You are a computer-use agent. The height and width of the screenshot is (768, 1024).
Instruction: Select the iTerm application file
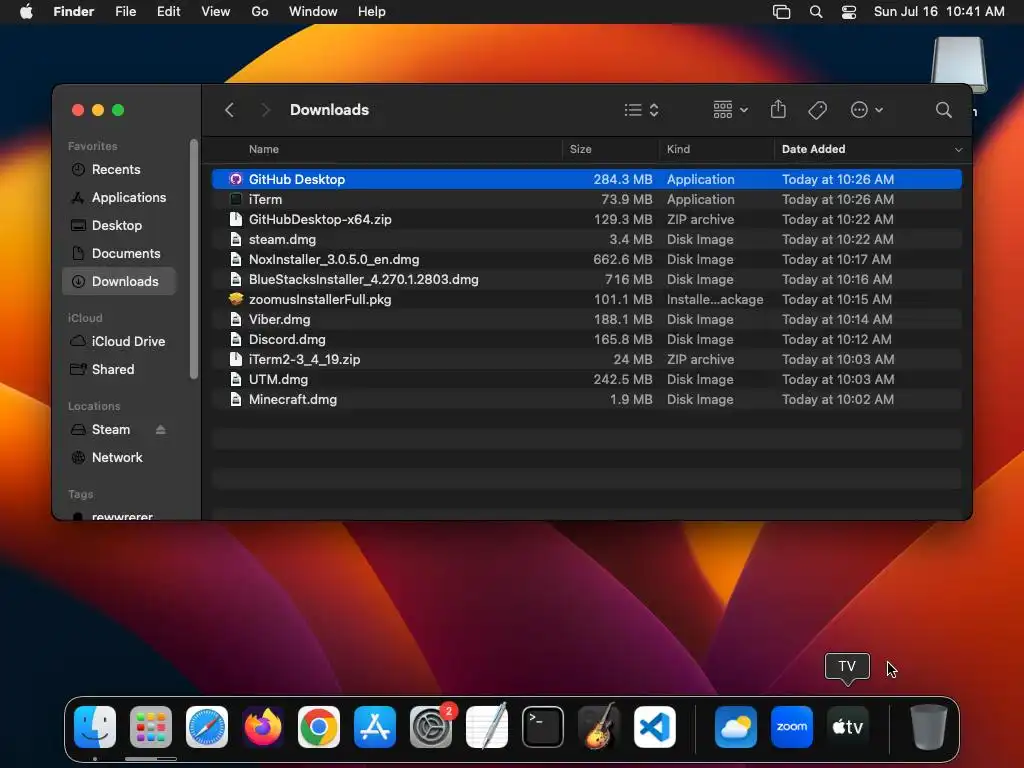coord(586,199)
